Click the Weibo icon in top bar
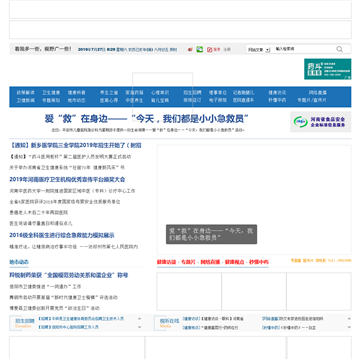The width and height of the screenshot is (360, 360). click(190, 49)
